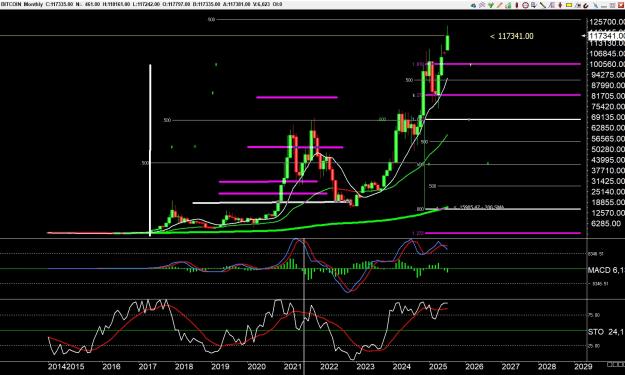Click the 50280.00 price axis label

(607, 149)
